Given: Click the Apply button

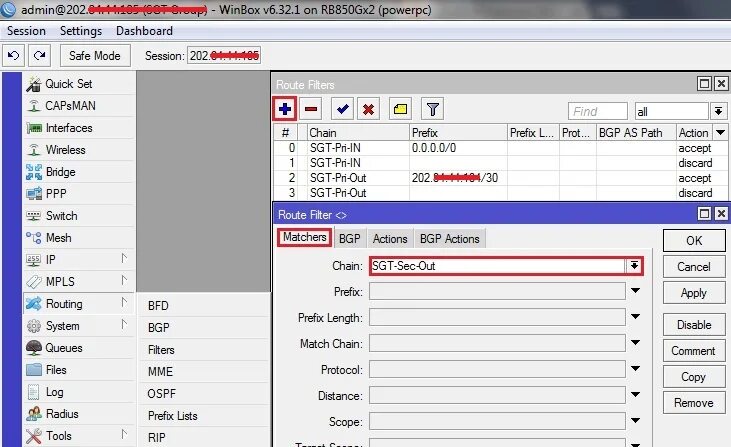Looking at the screenshot, I should 694,293.
